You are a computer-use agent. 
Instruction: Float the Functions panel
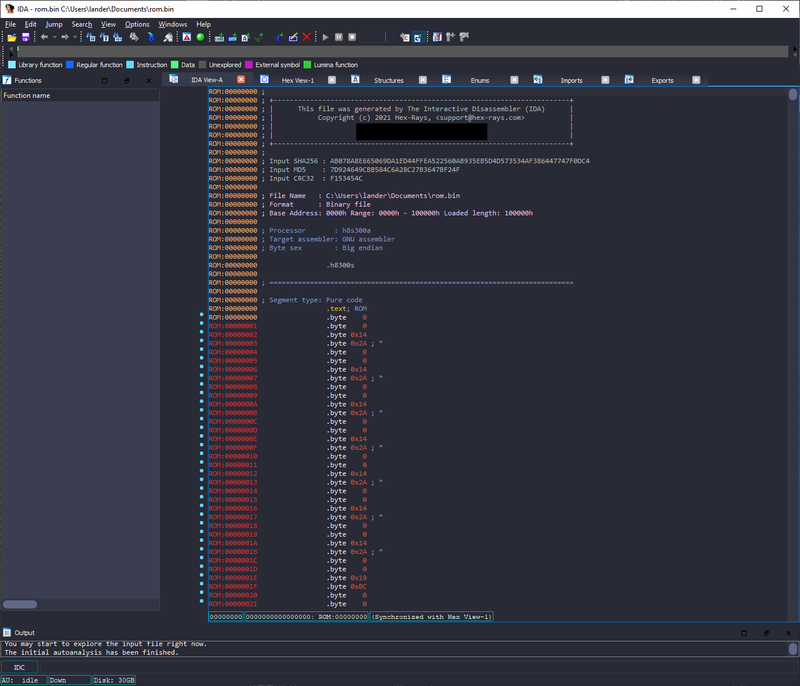pyautogui.click(x=126, y=80)
